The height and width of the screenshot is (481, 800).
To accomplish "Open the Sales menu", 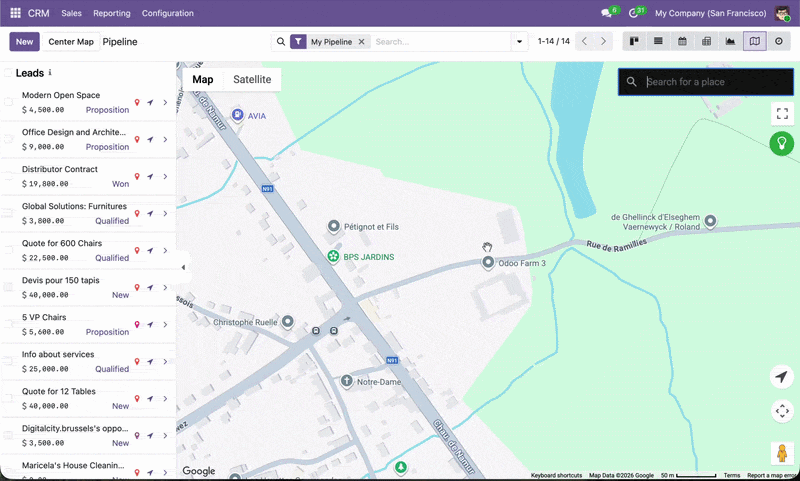I will coord(71,13).
